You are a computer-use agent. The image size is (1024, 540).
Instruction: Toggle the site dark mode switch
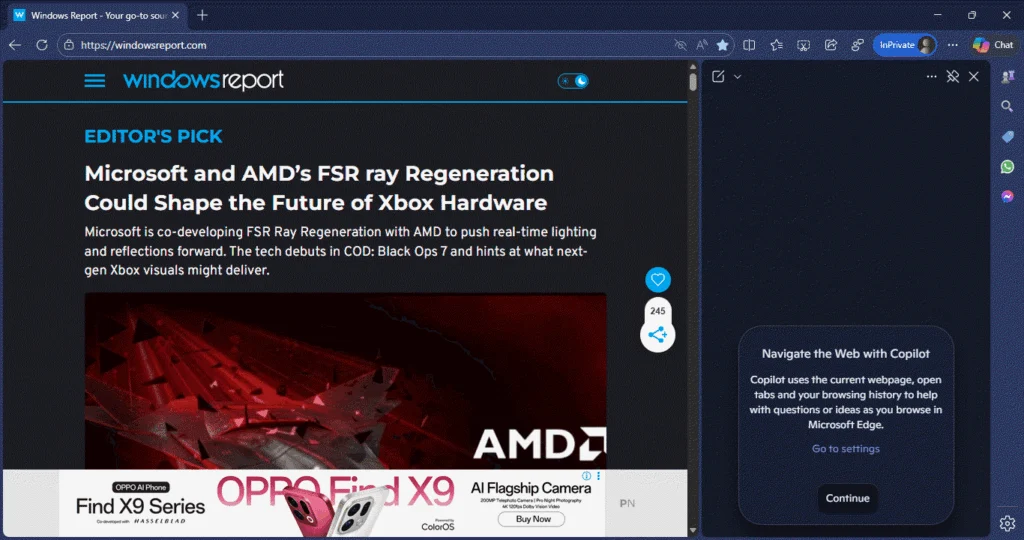tap(573, 81)
